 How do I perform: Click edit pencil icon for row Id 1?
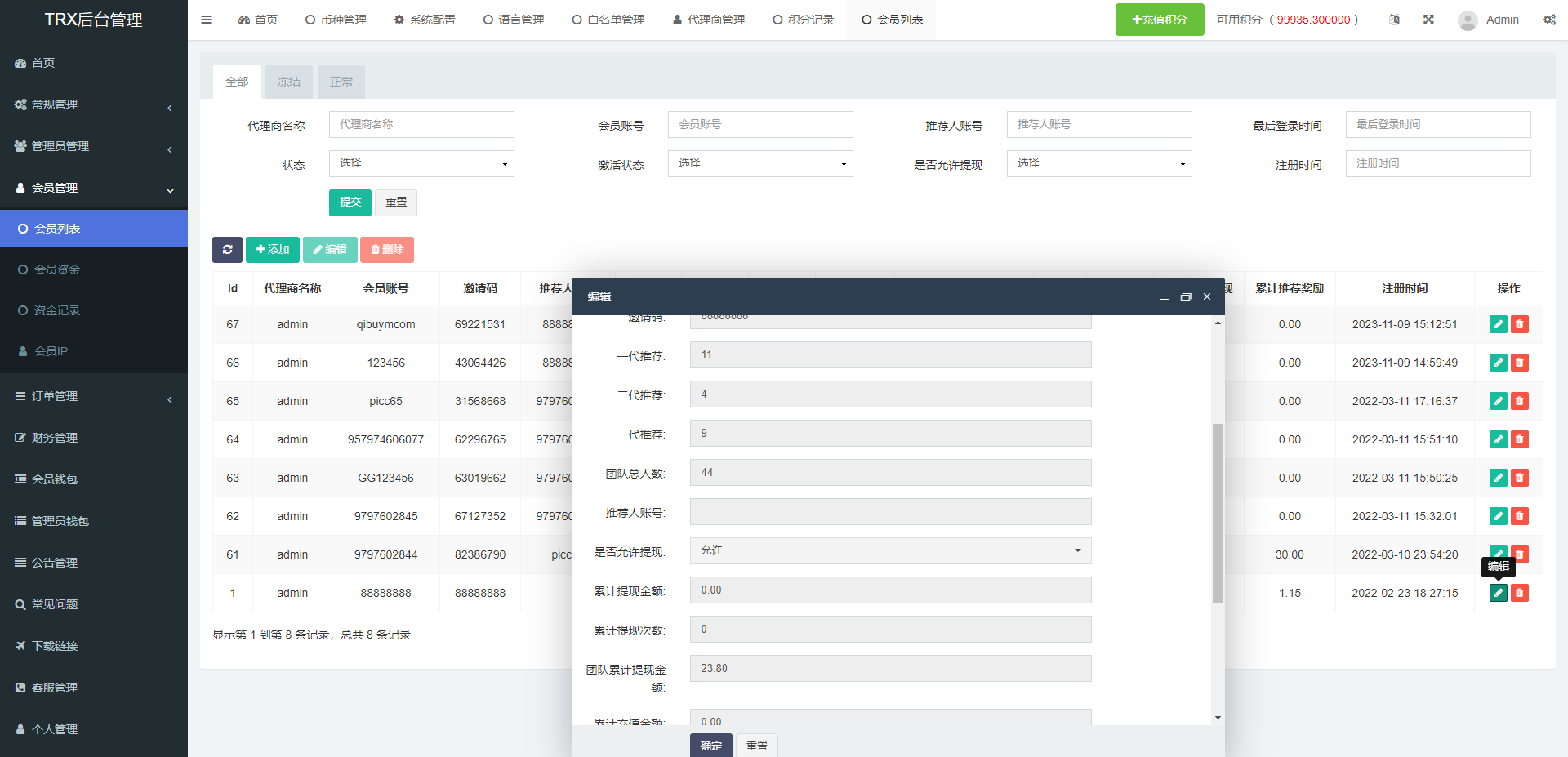(x=1498, y=593)
